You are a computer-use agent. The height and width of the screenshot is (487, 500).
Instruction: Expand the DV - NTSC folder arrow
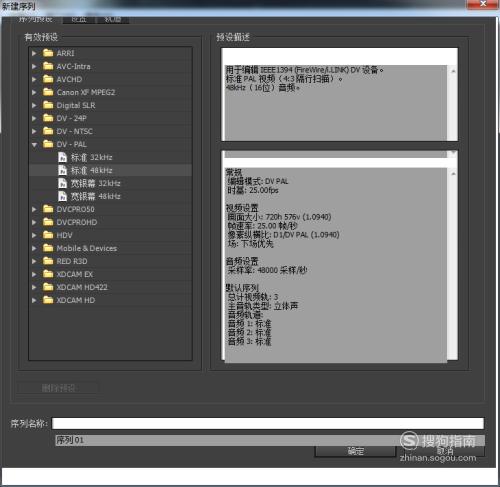point(34,131)
